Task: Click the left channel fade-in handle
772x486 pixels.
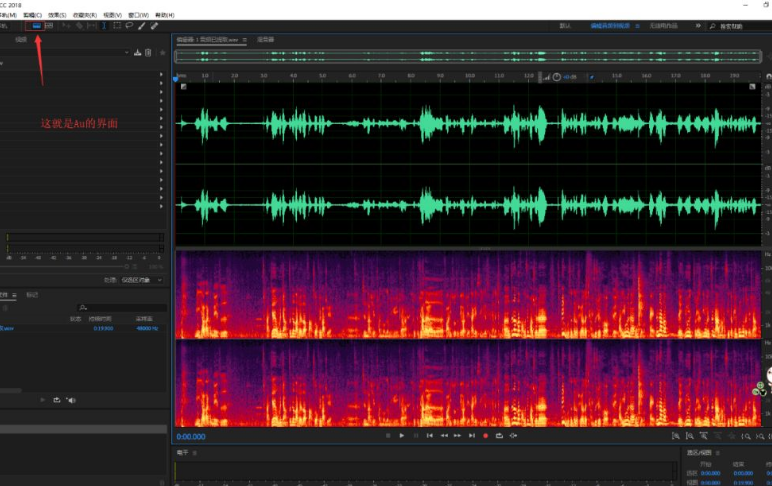Action: (184, 87)
